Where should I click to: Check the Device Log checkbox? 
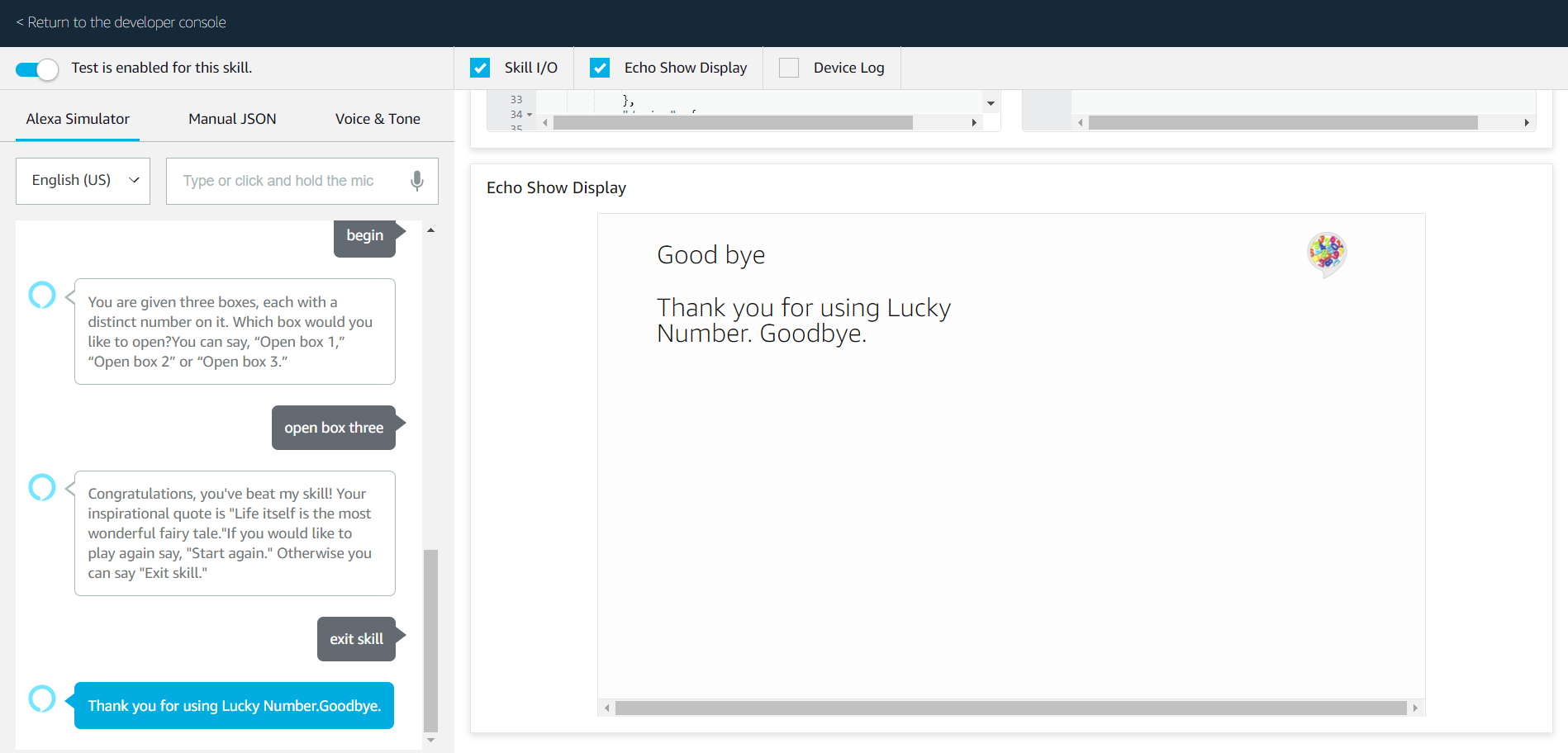[x=789, y=68]
